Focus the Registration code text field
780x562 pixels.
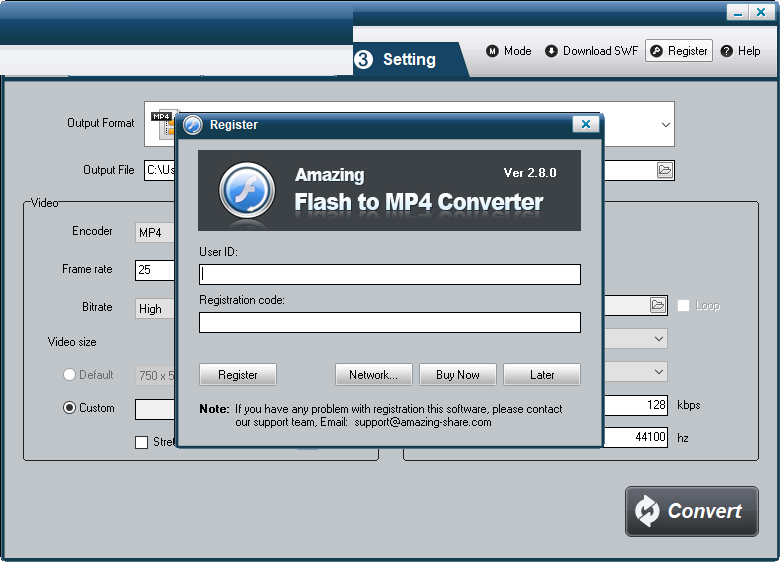tap(389, 322)
